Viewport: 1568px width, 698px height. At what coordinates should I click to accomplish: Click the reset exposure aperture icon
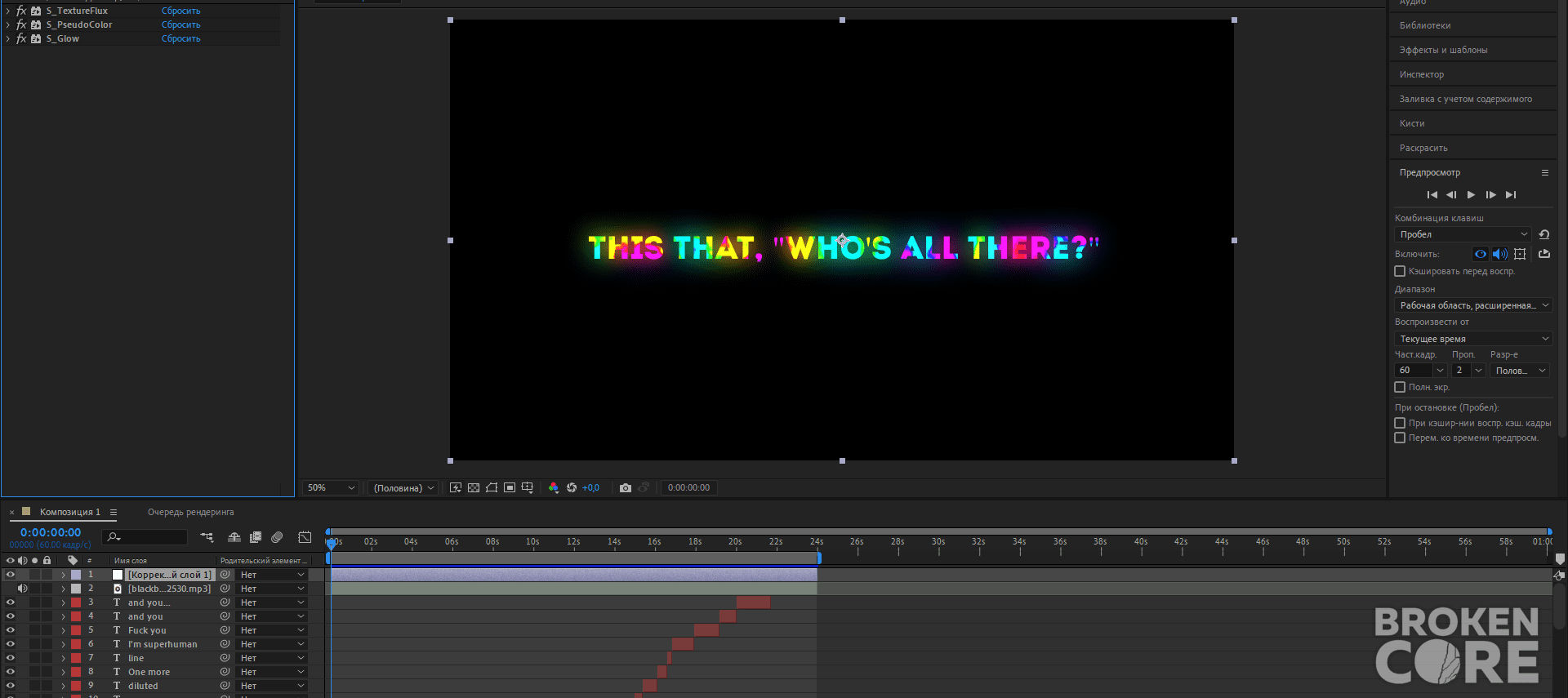(572, 487)
